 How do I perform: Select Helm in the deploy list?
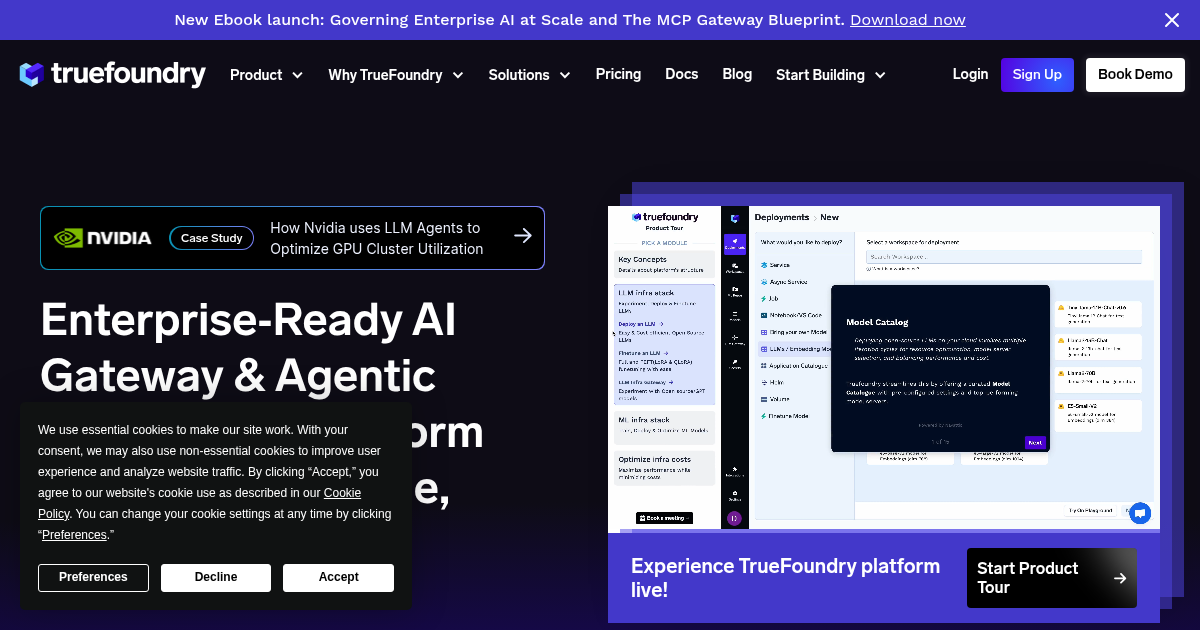pyautogui.click(x=775, y=382)
